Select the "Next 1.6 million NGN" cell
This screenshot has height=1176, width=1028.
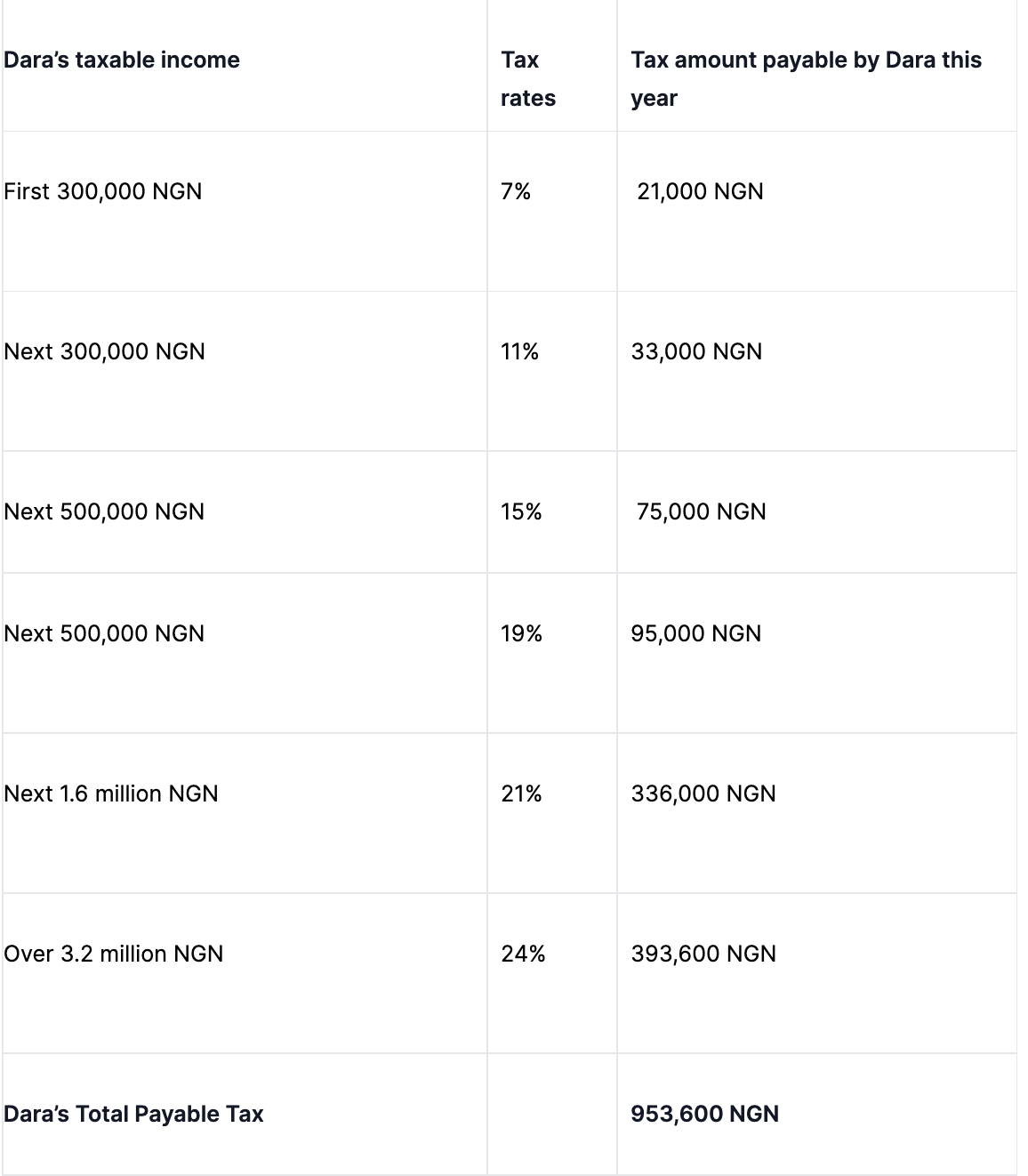[x=111, y=794]
